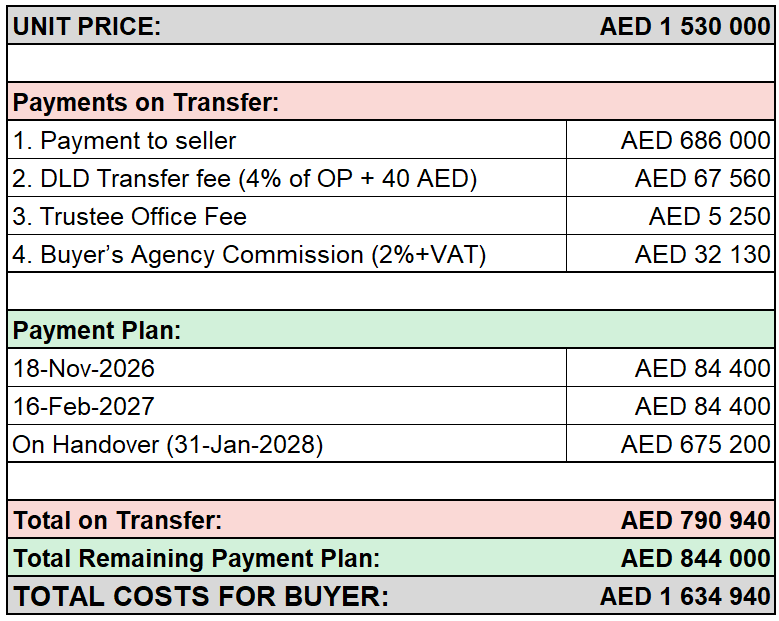Image resolution: width=779 pixels, height=621 pixels.
Task: Select the Total Remaining Payment Plan row
Action: point(391,558)
